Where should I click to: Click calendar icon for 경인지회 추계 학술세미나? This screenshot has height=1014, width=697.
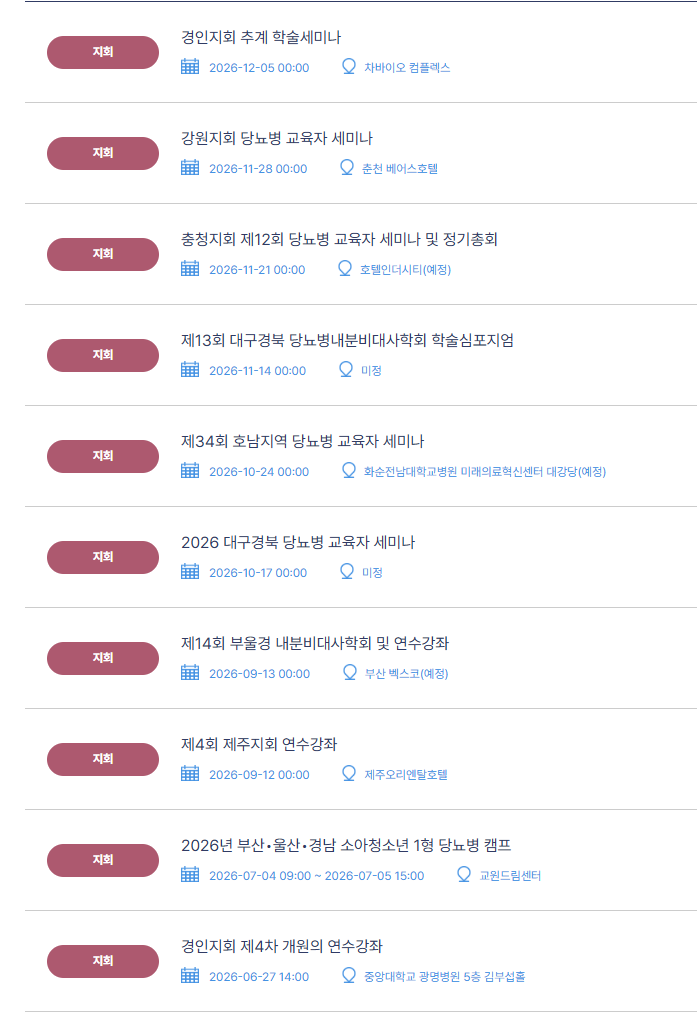(x=190, y=67)
